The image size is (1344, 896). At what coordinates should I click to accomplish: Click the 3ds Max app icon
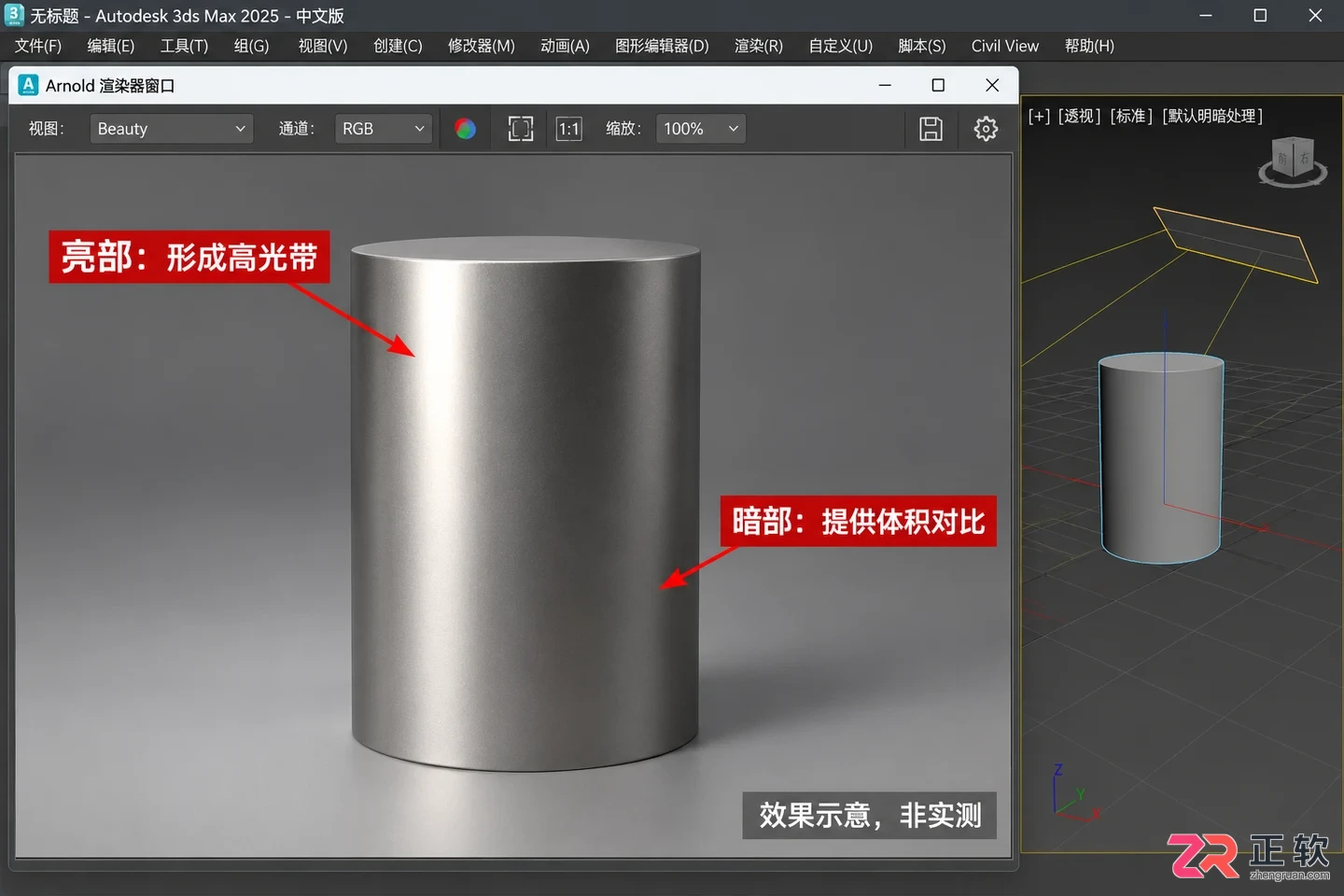click(14, 15)
